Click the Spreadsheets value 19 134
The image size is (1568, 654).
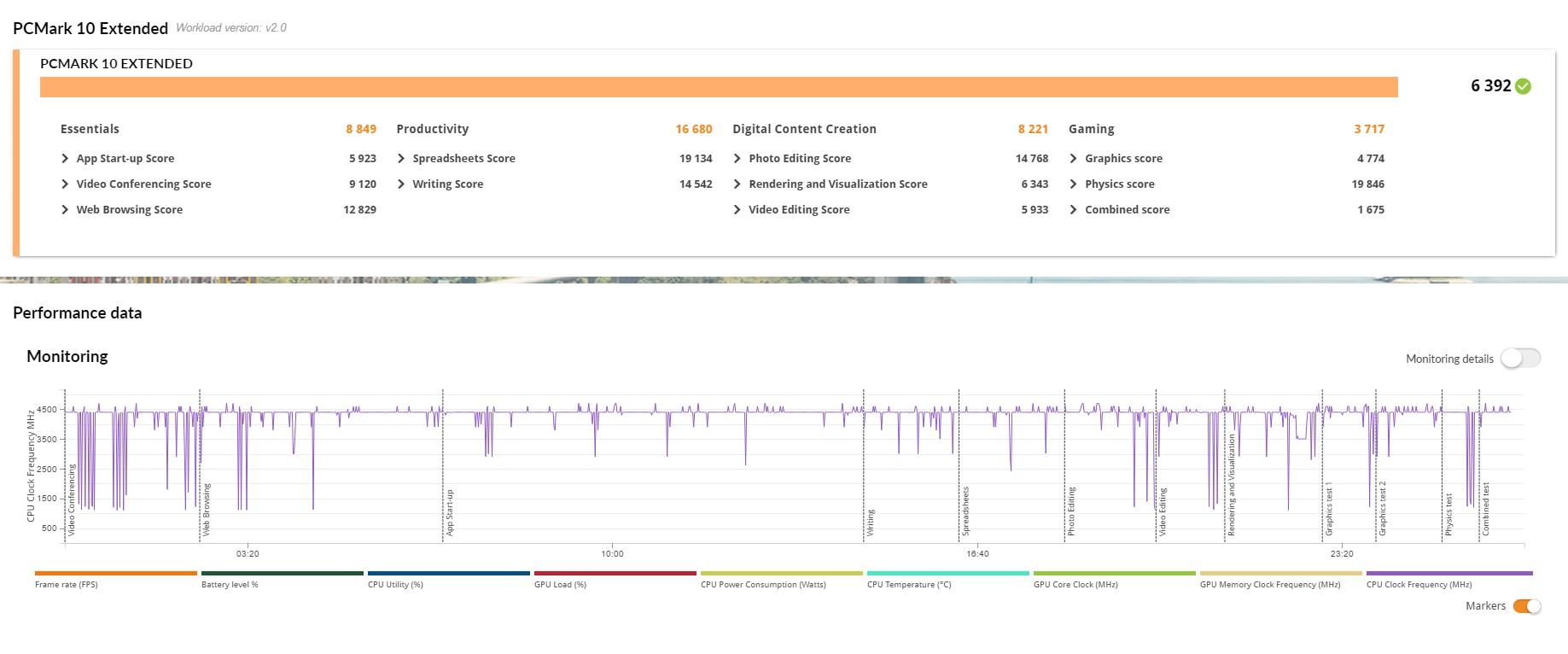point(696,159)
